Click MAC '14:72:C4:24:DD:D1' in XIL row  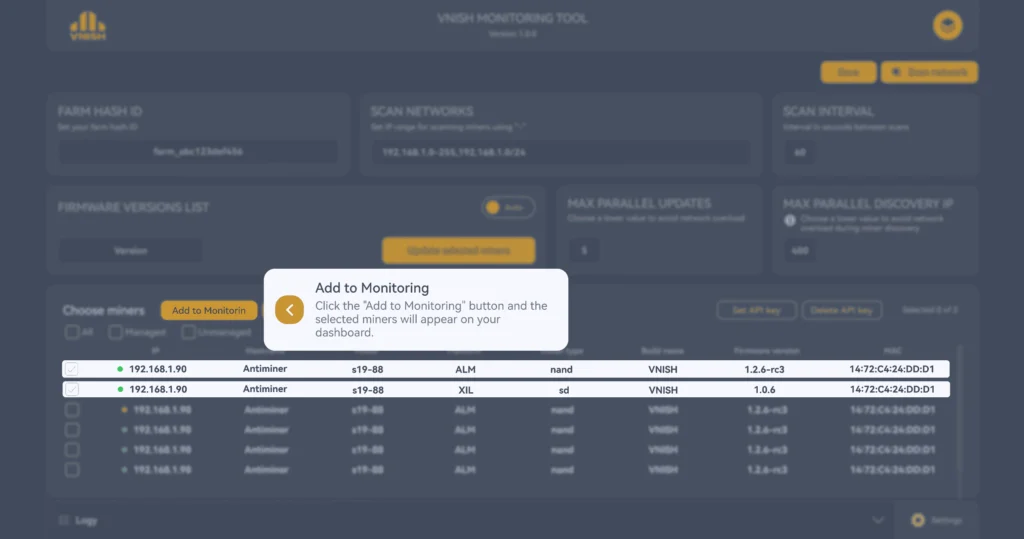pos(892,389)
